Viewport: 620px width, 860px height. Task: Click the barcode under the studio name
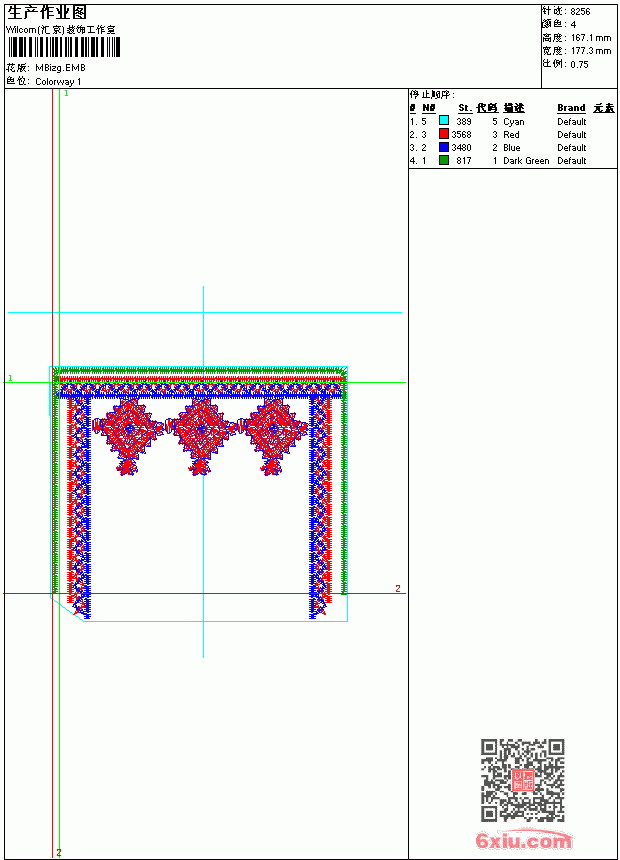[x=63, y=47]
